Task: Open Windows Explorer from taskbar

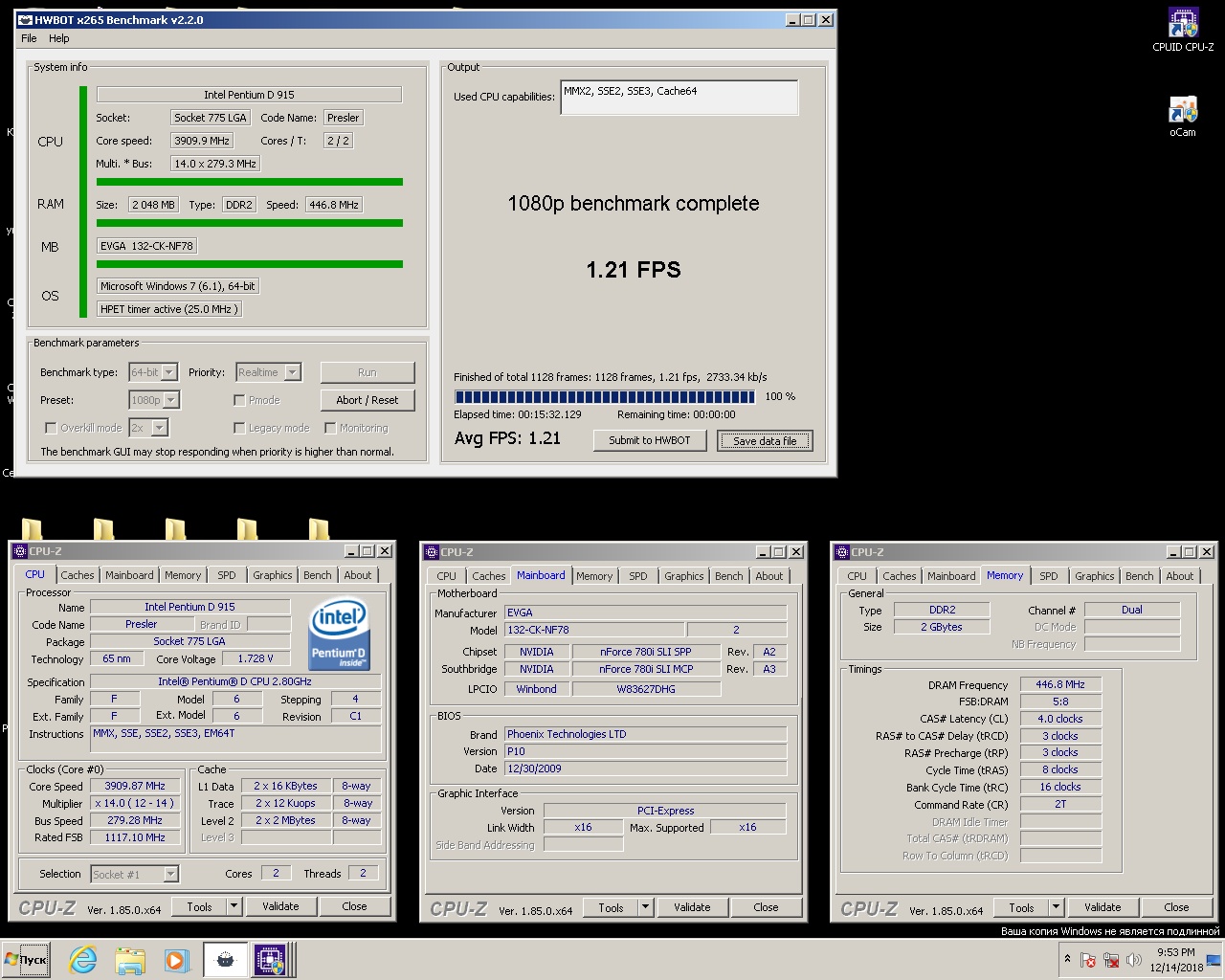Action: (130, 960)
